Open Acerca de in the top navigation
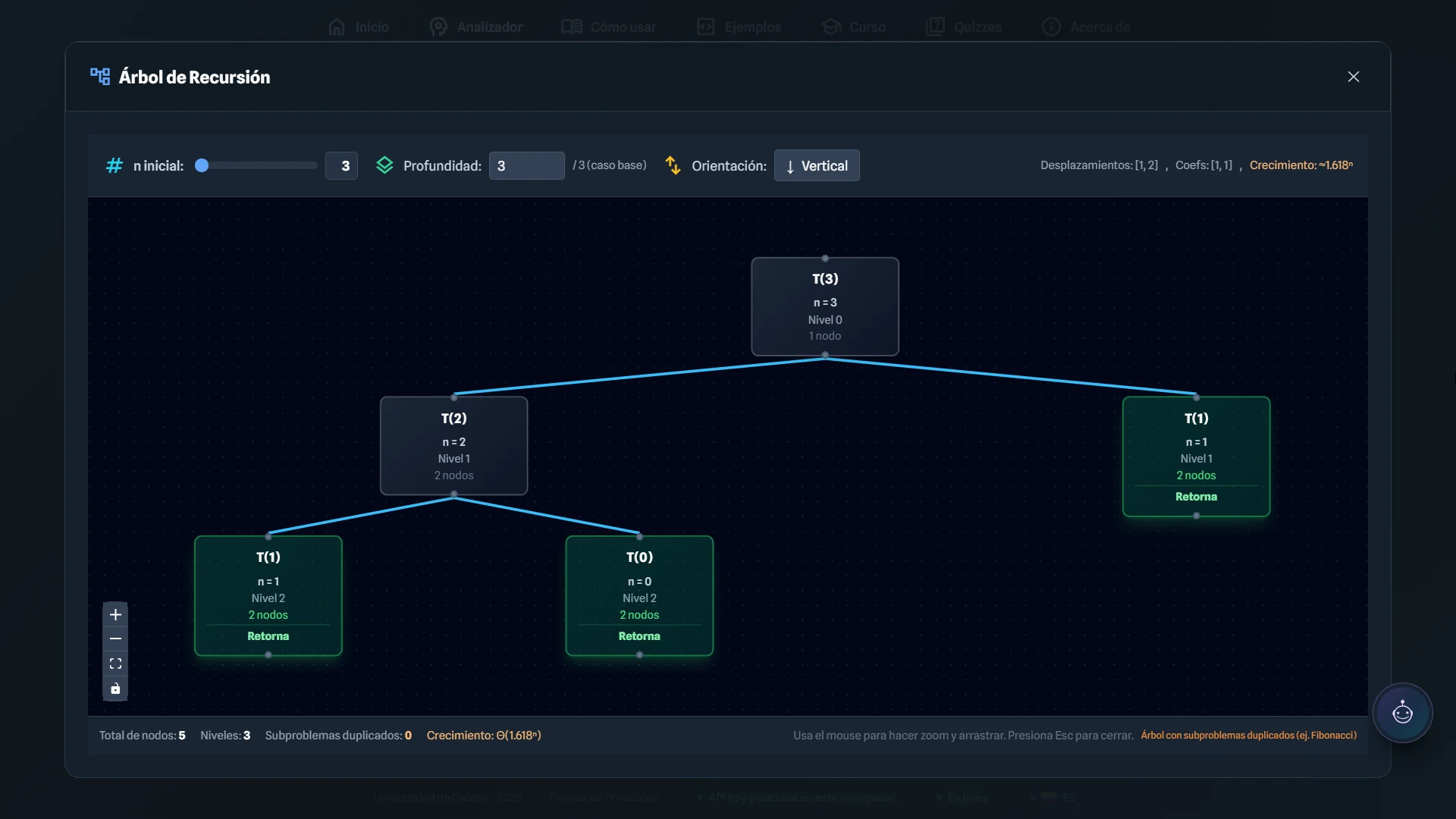1456x819 pixels. 1087,27
